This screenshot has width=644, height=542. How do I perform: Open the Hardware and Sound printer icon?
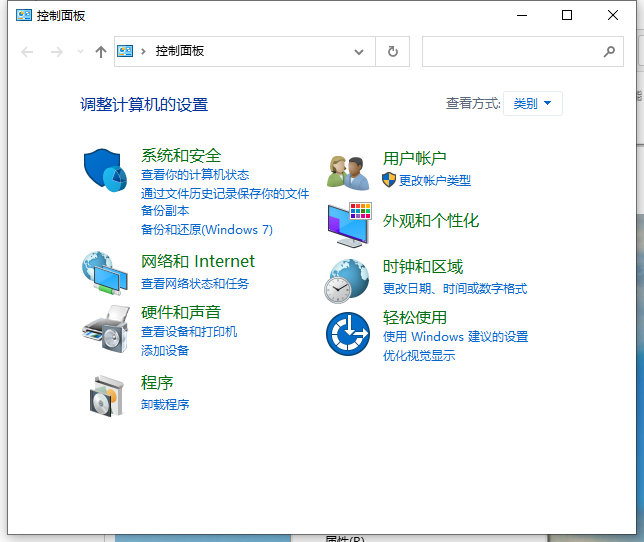106,328
